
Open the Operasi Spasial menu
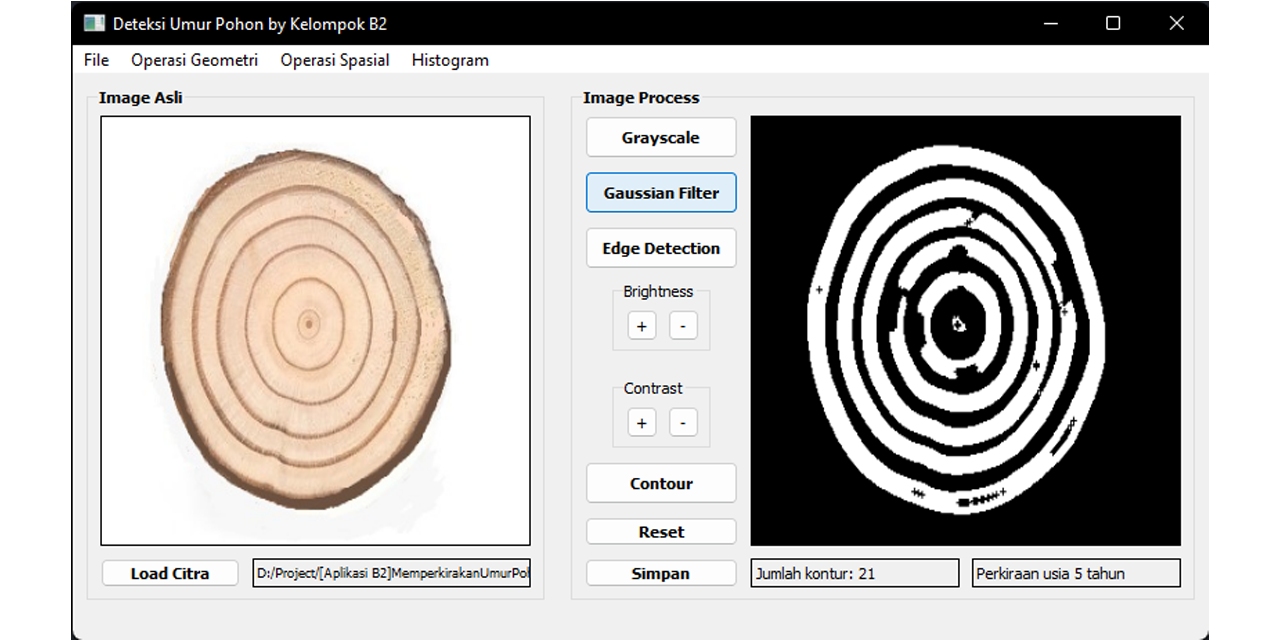pyautogui.click(x=335, y=60)
